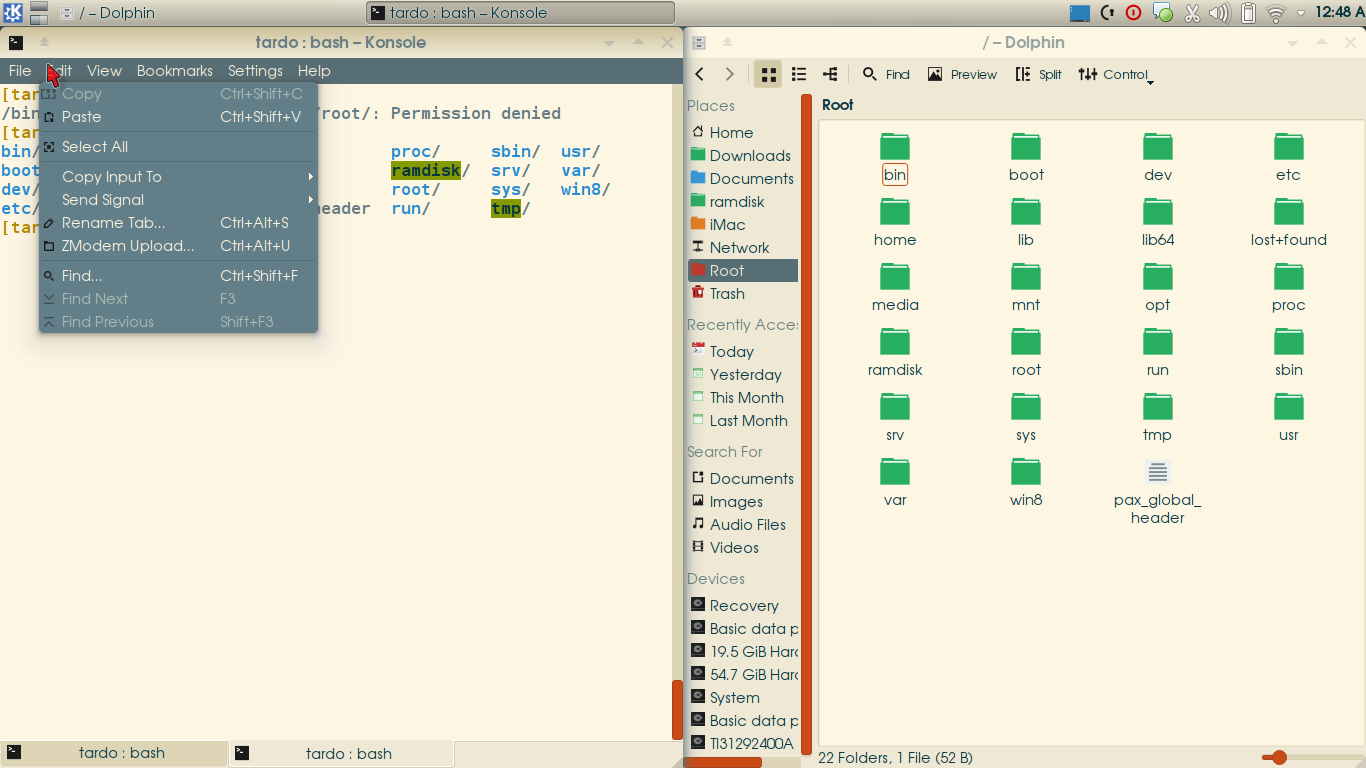Open the Control dropdown menu in Dolphin

pyautogui.click(x=1116, y=74)
